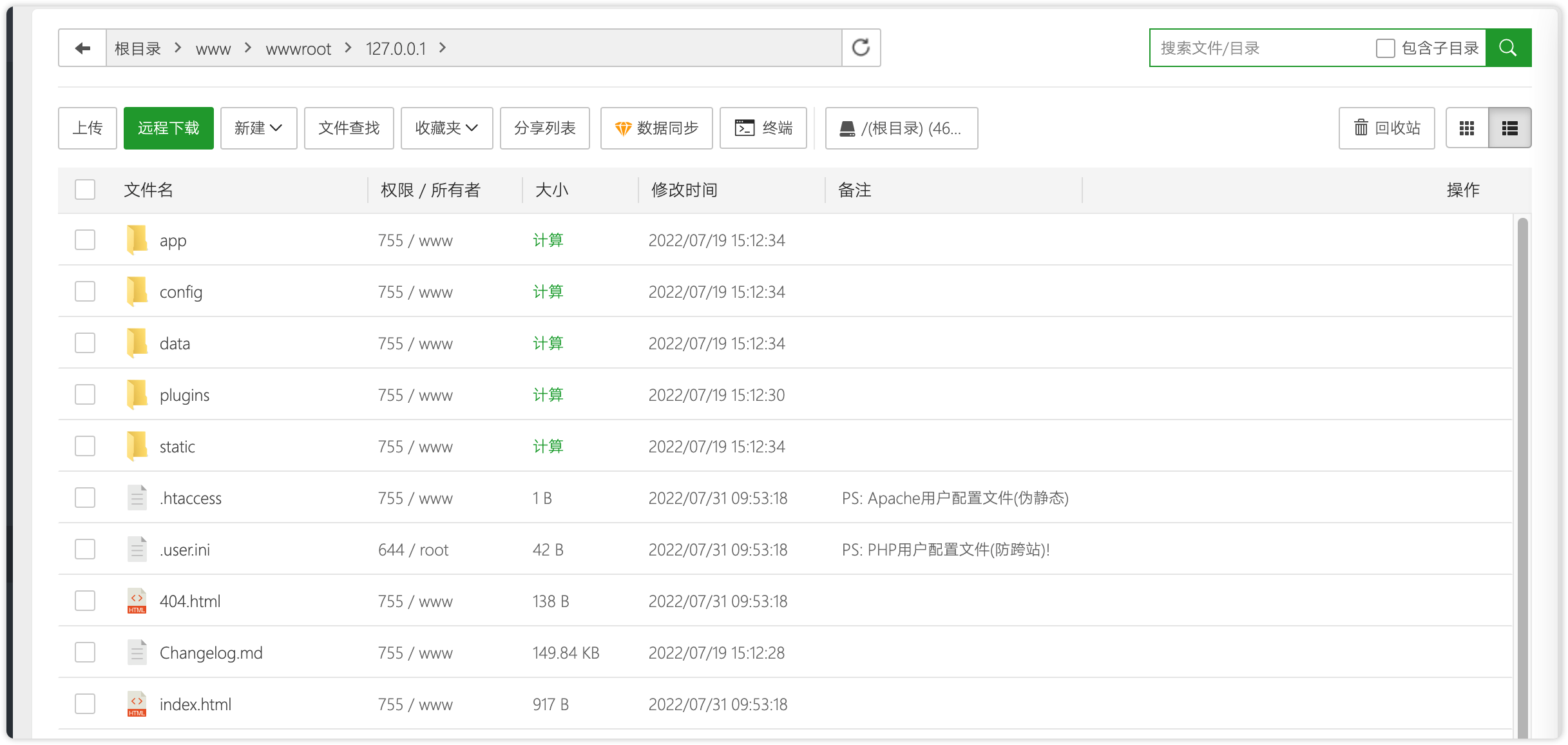Open 分享列表 (Share list)

point(544,128)
